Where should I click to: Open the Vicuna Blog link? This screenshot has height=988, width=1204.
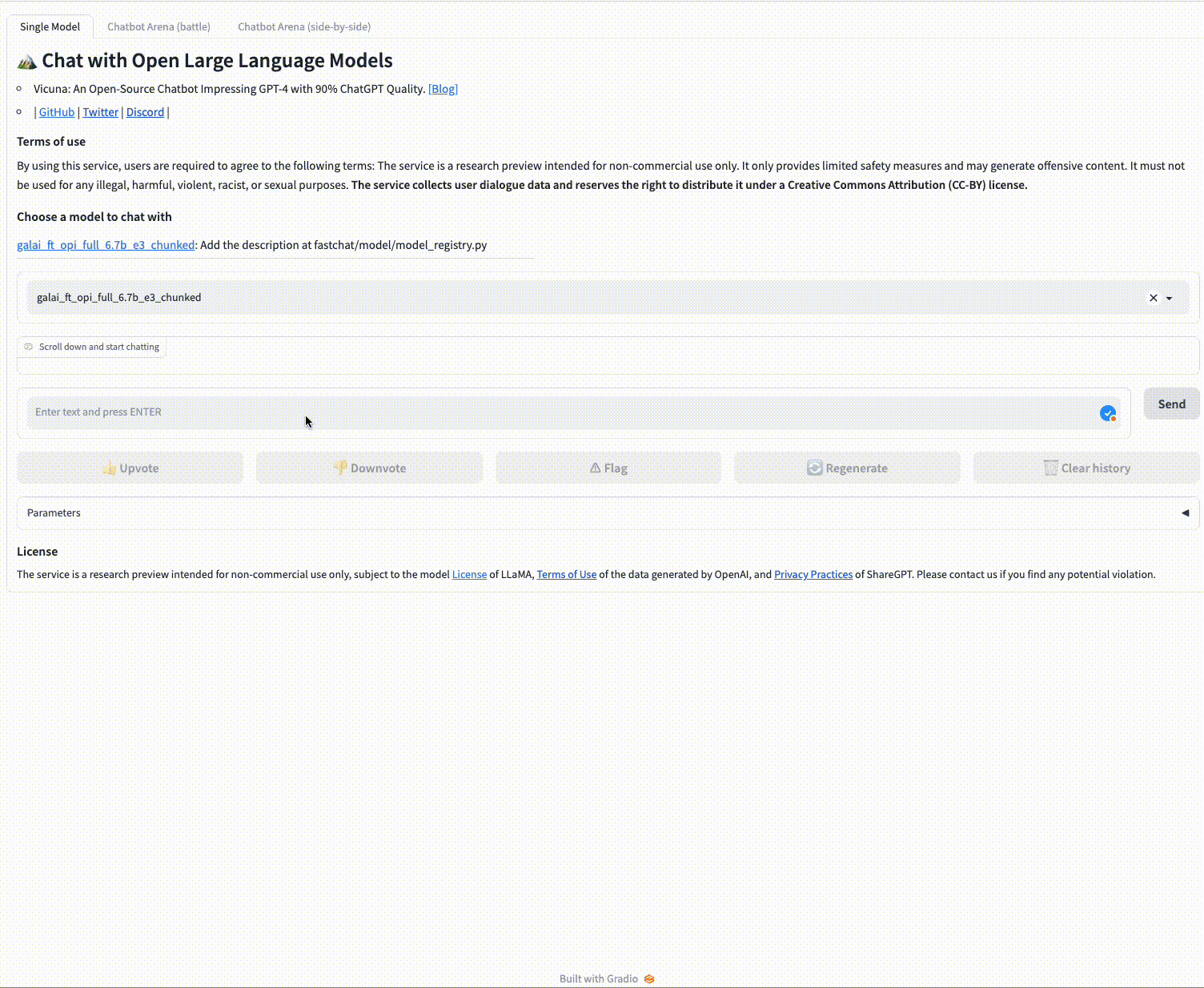[443, 89]
